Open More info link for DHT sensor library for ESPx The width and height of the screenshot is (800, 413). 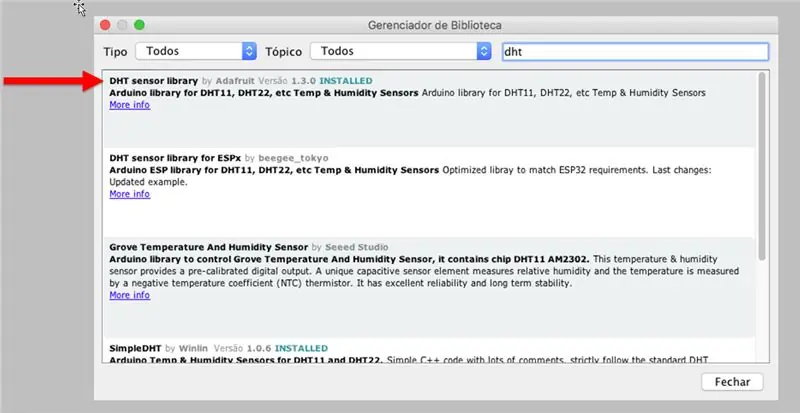coord(130,194)
